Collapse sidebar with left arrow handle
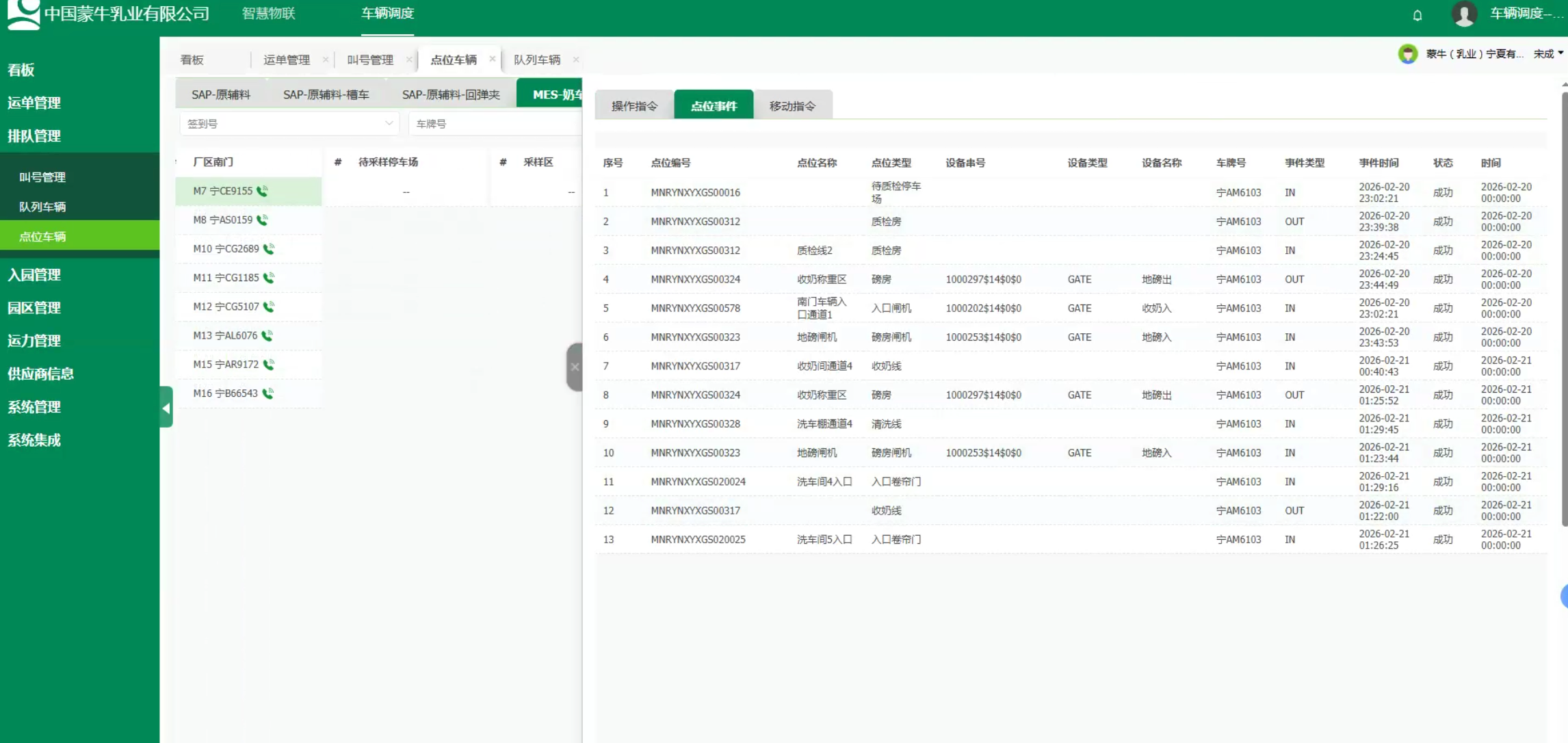 (x=166, y=408)
